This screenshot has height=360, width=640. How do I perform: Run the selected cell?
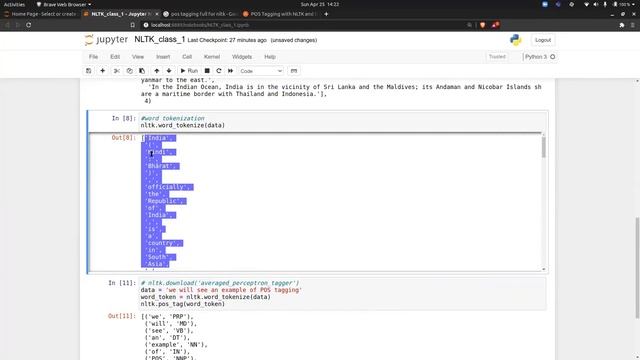[x=189, y=71]
